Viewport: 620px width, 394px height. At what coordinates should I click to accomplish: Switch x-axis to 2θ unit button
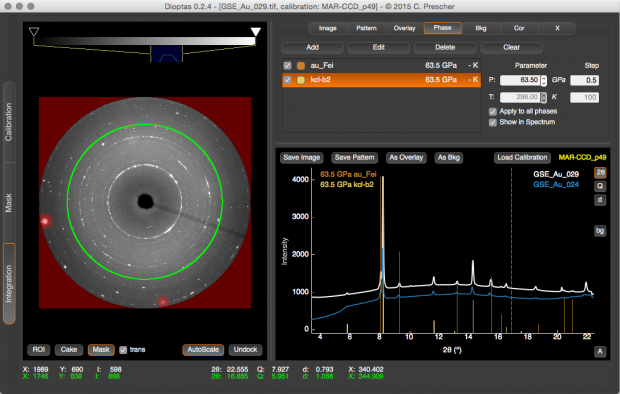coord(600,172)
